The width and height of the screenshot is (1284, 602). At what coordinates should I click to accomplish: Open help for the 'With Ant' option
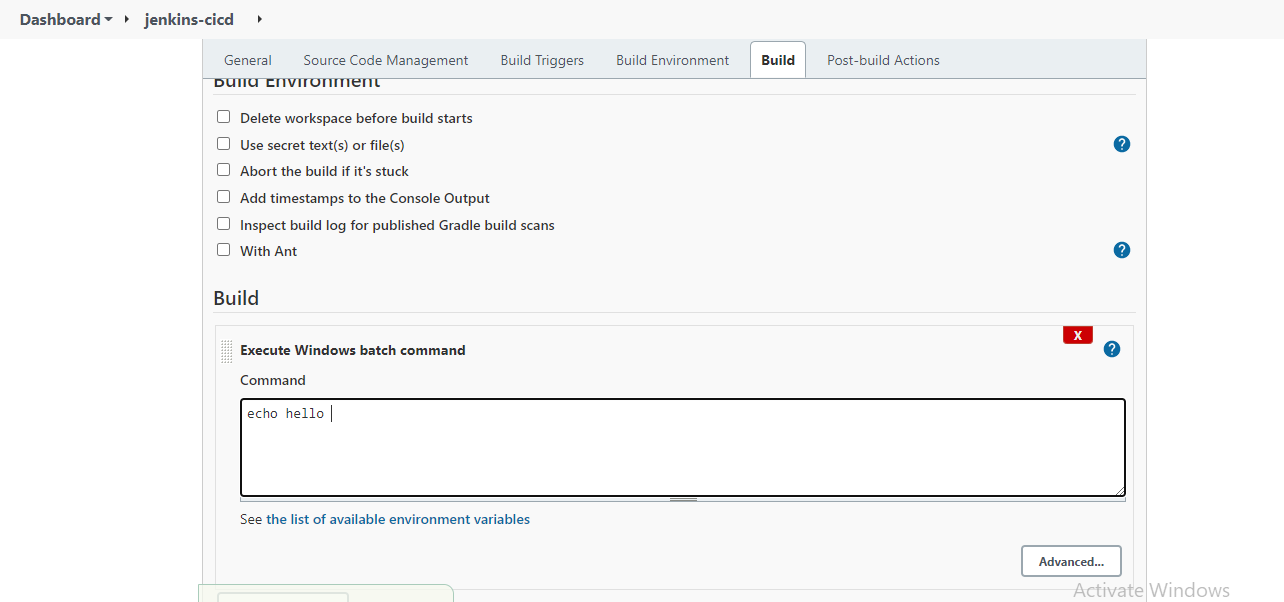[x=1121, y=250]
